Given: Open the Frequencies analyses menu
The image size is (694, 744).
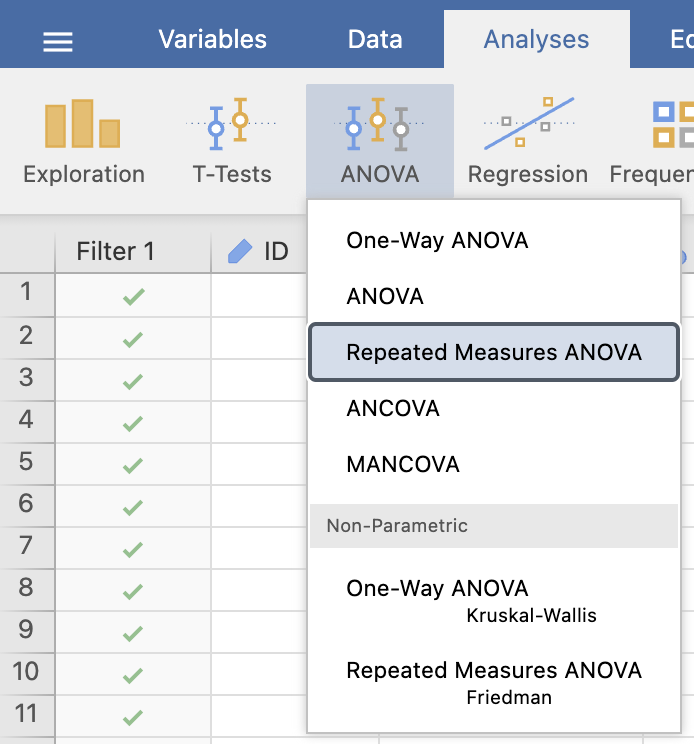Looking at the screenshot, I should [652, 141].
